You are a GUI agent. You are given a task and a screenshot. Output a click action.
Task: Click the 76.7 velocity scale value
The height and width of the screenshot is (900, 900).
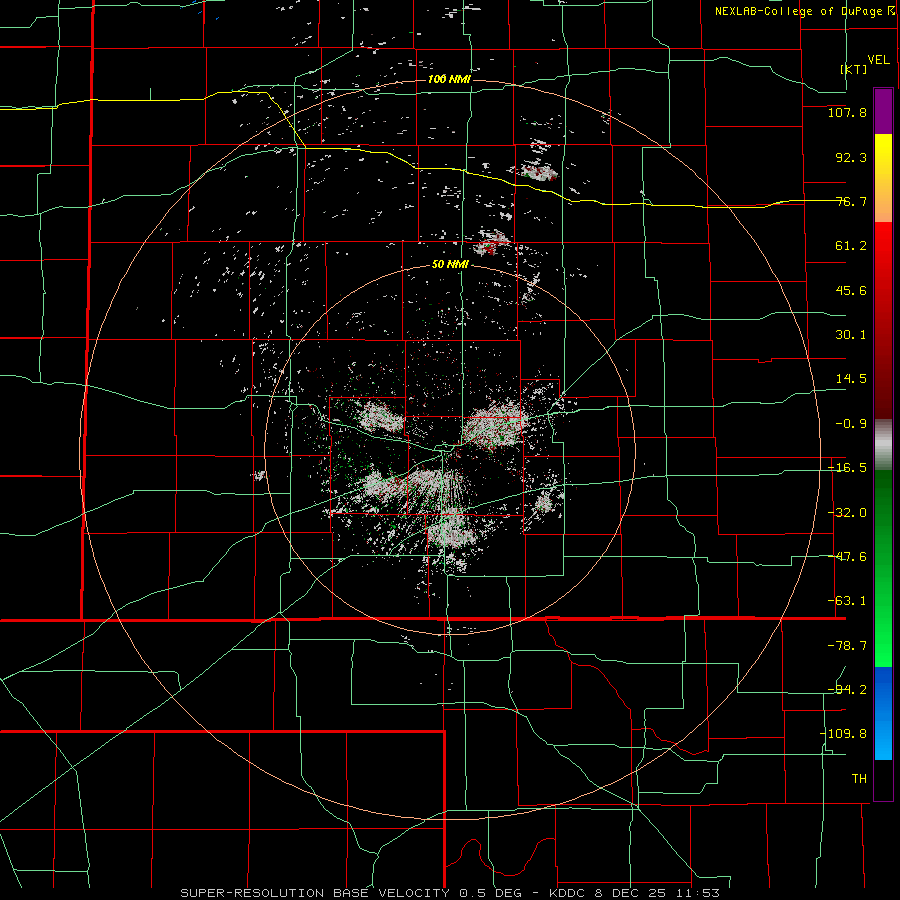click(x=851, y=201)
